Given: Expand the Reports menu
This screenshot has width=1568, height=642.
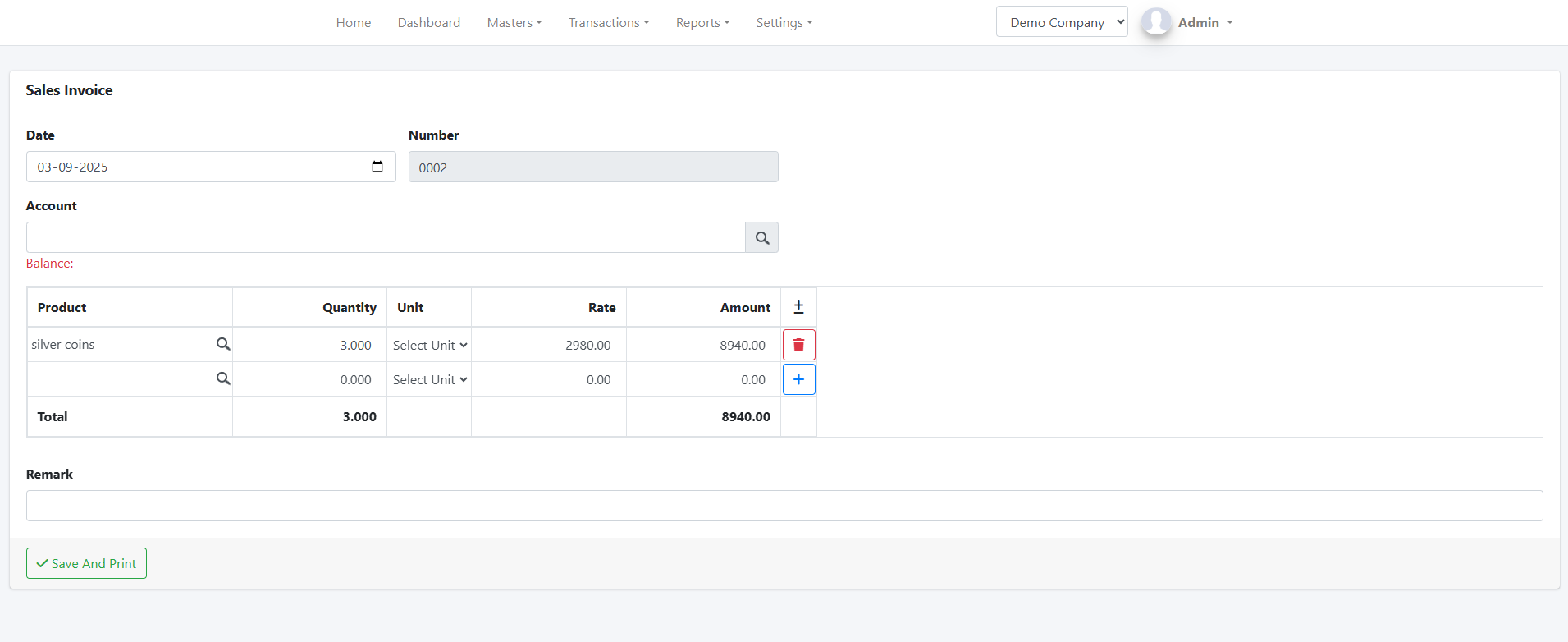Looking at the screenshot, I should pyautogui.click(x=702, y=22).
